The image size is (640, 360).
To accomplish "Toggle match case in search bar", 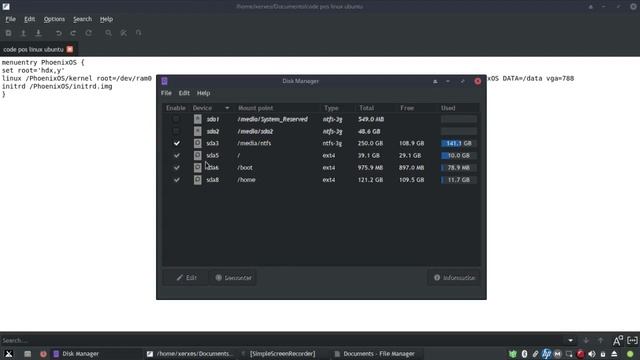I will tap(618, 340).
